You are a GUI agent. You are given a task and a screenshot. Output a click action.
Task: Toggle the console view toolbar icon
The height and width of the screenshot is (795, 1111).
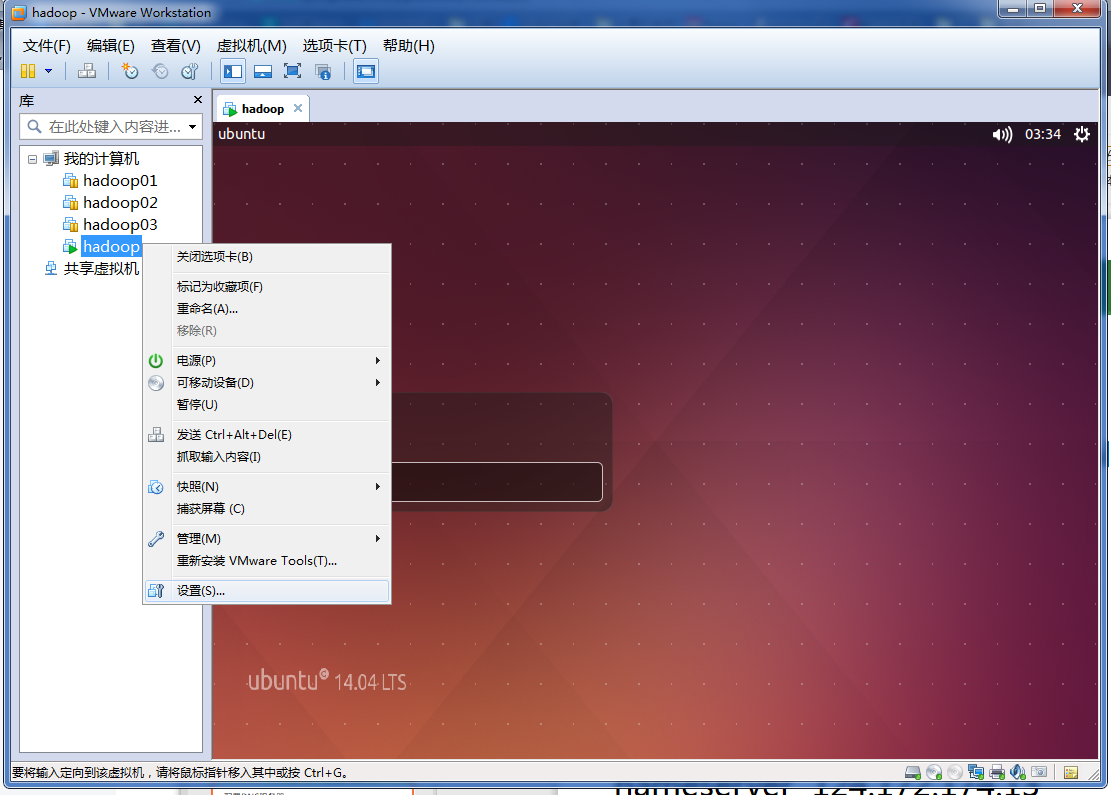pos(366,71)
